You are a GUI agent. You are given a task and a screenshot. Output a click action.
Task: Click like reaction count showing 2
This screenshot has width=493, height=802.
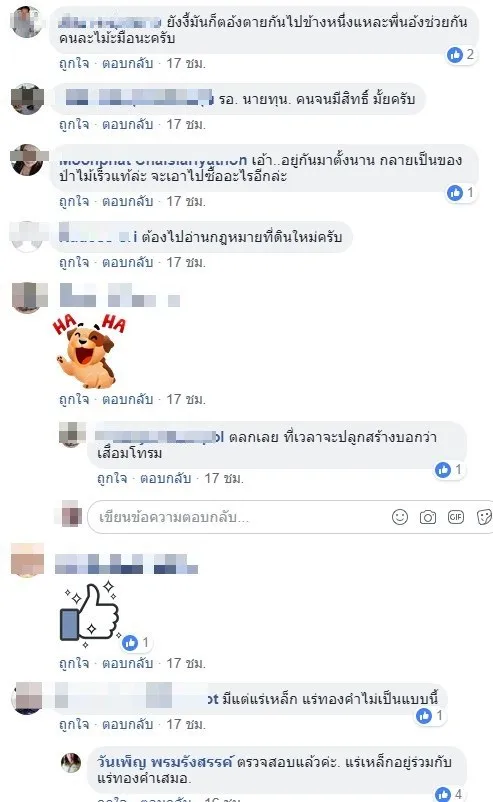[461, 54]
